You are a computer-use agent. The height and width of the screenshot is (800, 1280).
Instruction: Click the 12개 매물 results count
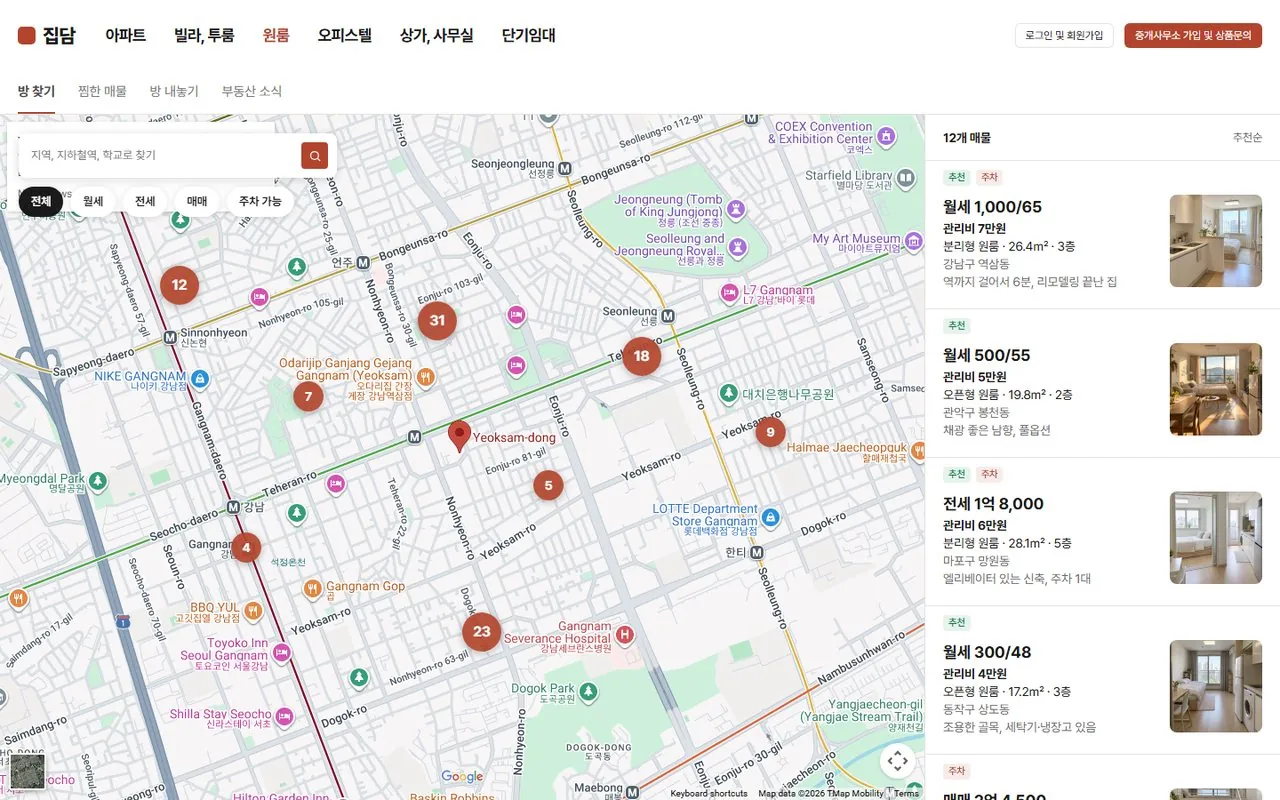pos(967,138)
